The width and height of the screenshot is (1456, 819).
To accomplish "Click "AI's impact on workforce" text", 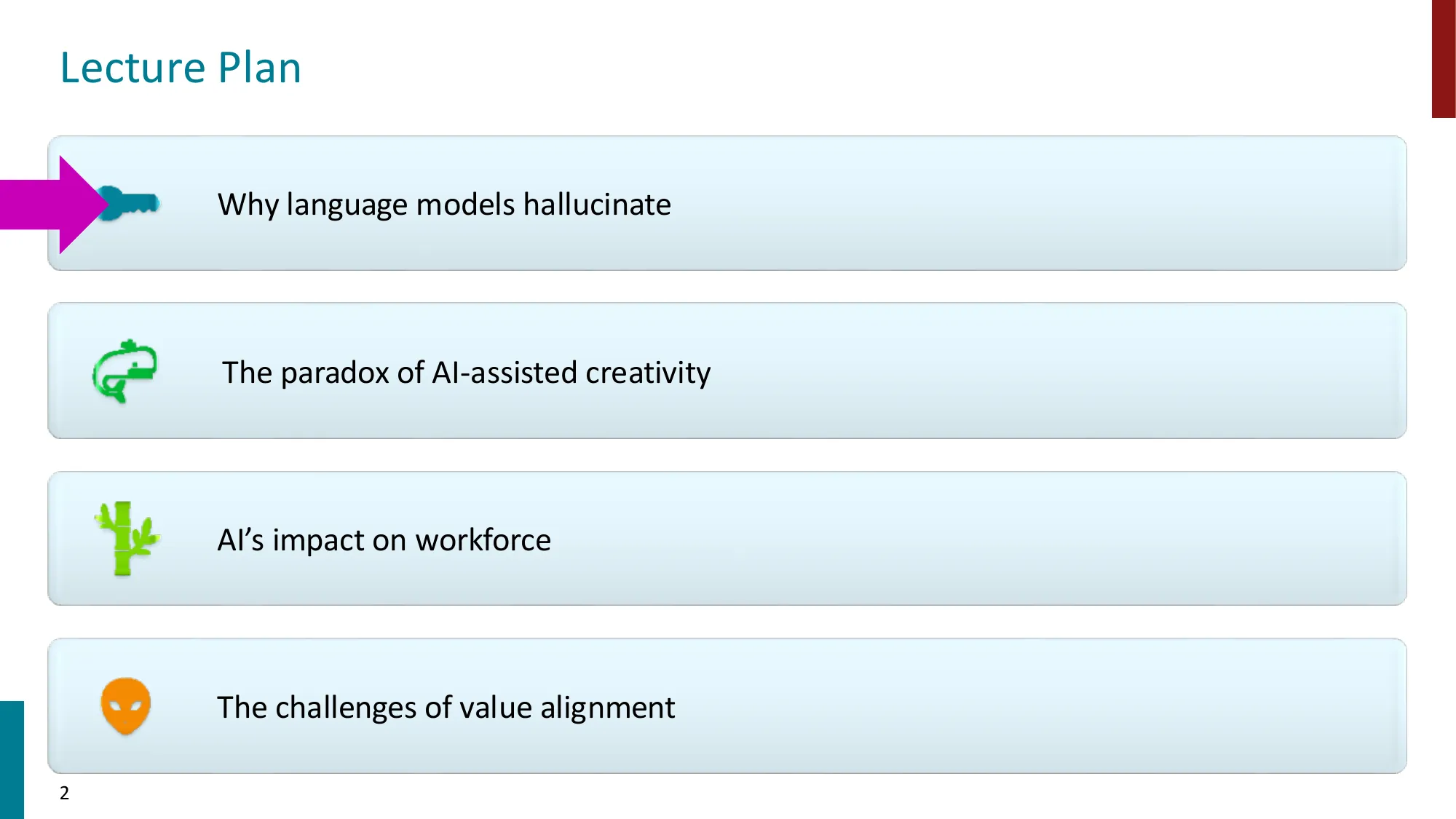I will coord(384,540).
